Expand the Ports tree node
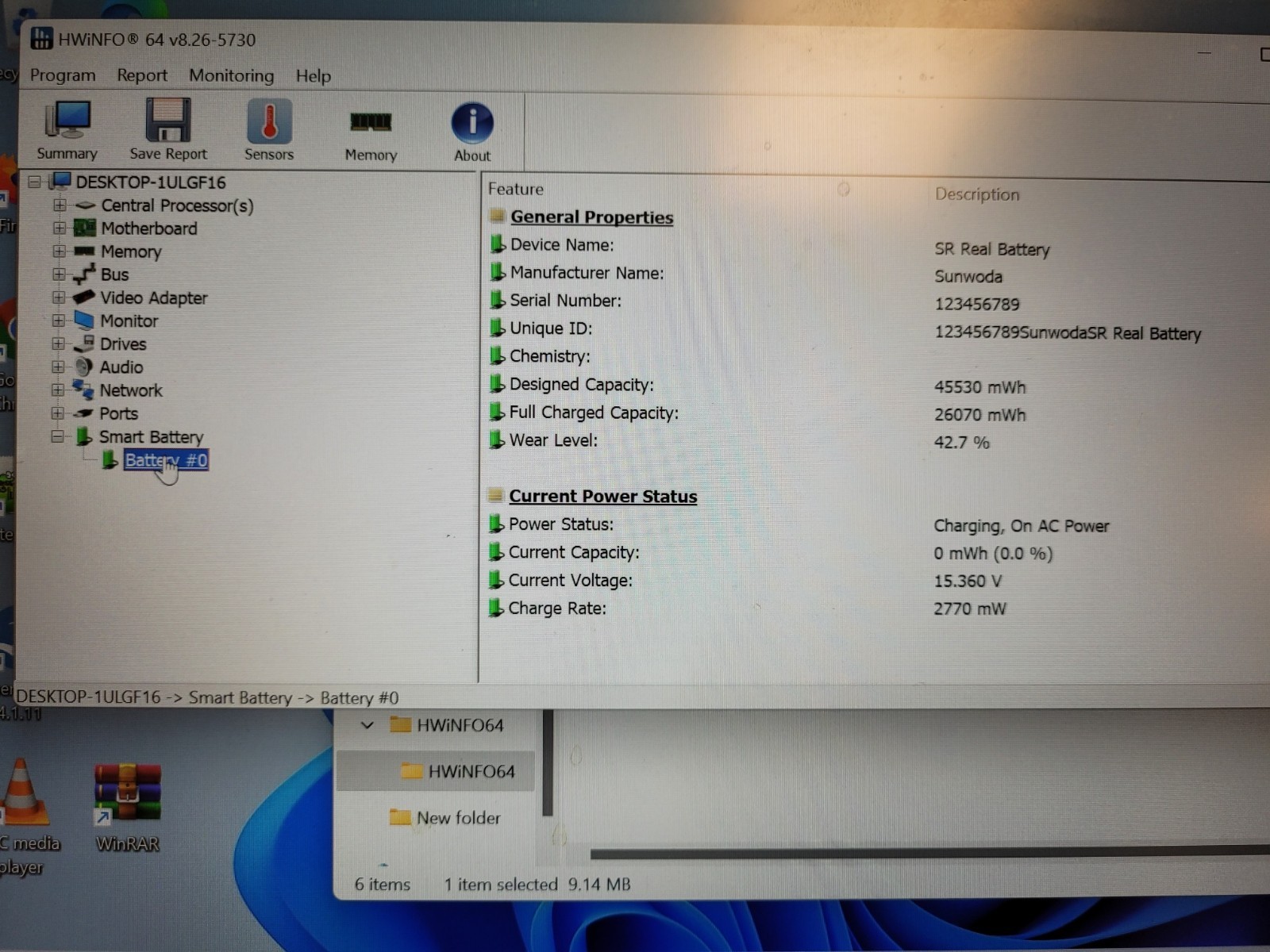1270x952 pixels. (x=57, y=413)
